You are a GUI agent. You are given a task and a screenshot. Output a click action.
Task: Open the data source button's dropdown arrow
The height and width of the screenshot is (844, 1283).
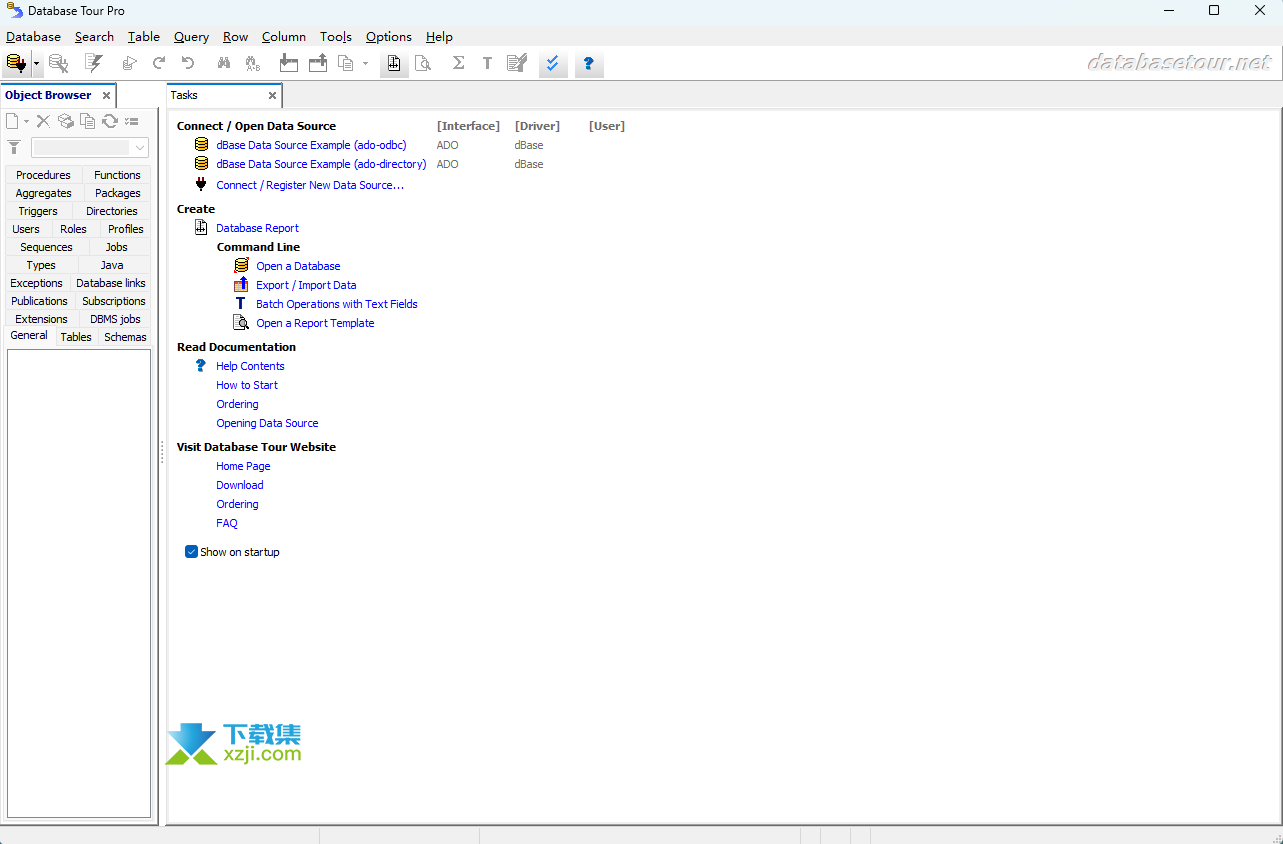click(x=36, y=64)
